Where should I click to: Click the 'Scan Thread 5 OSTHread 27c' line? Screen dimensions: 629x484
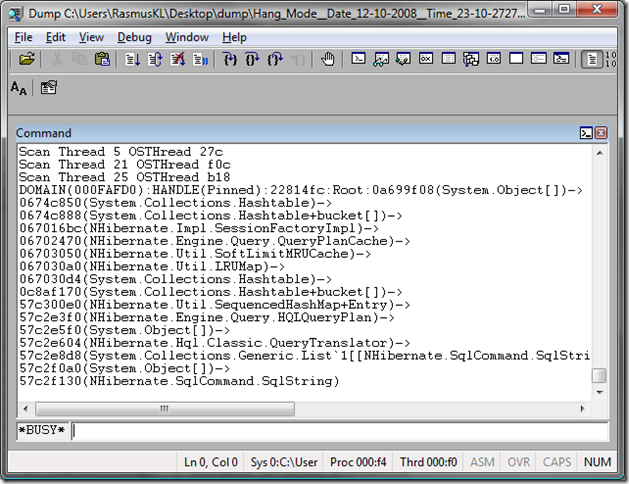(121, 152)
